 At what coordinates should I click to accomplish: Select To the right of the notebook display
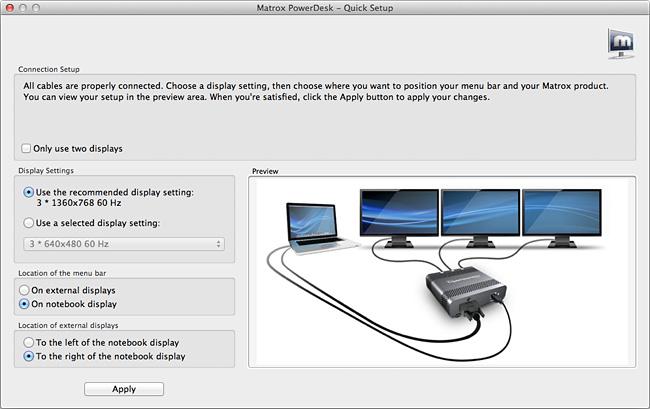click(29, 356)
